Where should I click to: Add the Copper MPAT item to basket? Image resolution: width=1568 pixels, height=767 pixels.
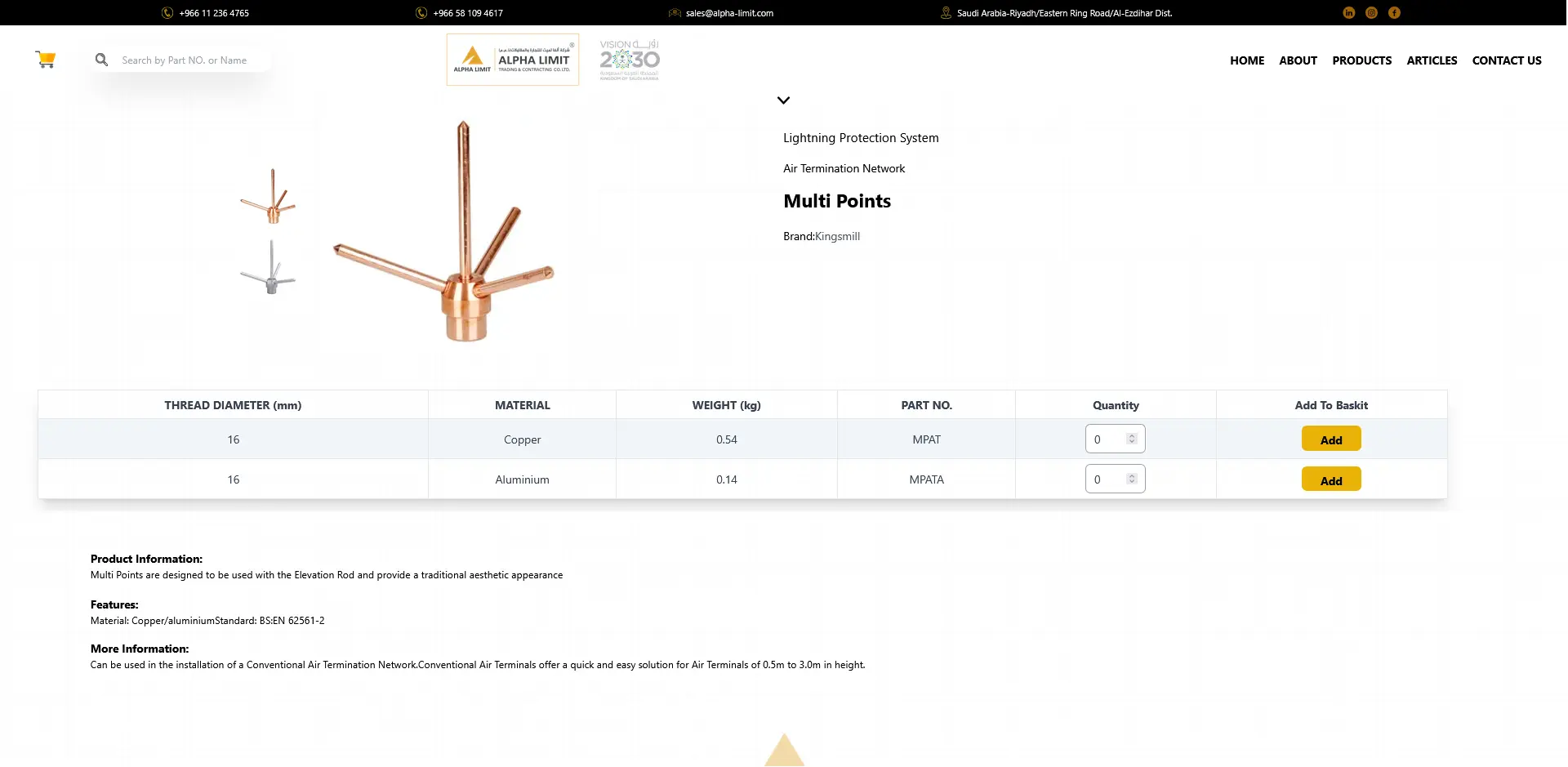point(1331,439)
